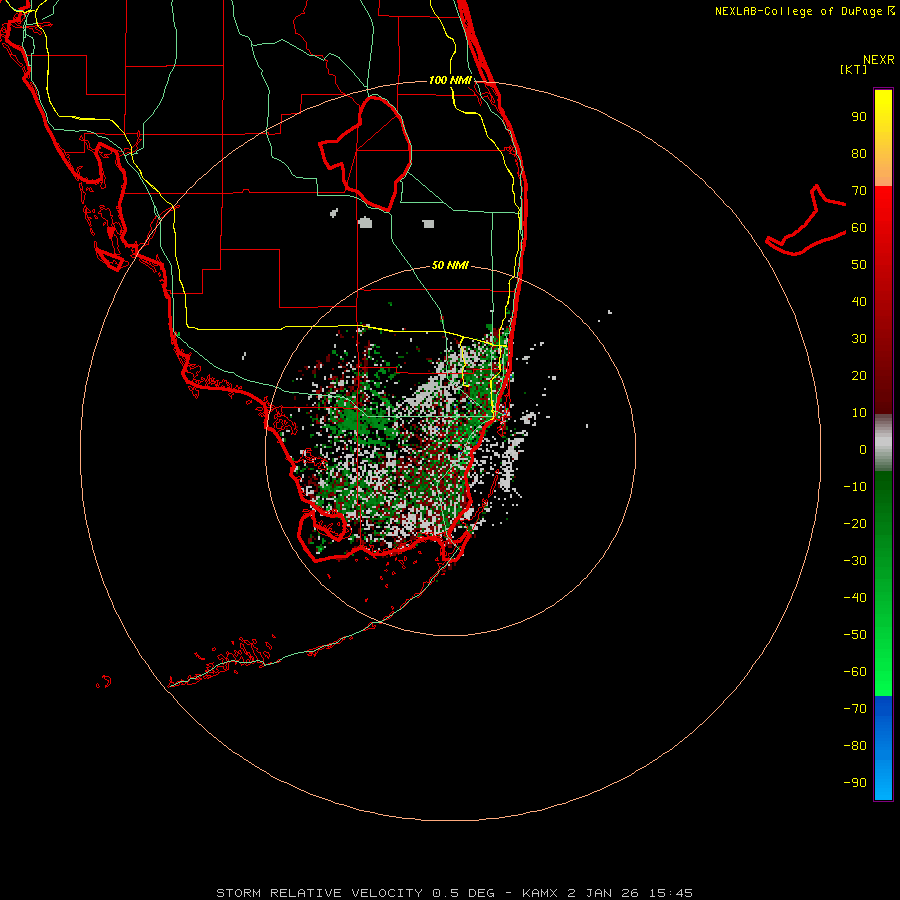
Task: Click the 10 value on the velocity scale
Action: pos(859,413)
